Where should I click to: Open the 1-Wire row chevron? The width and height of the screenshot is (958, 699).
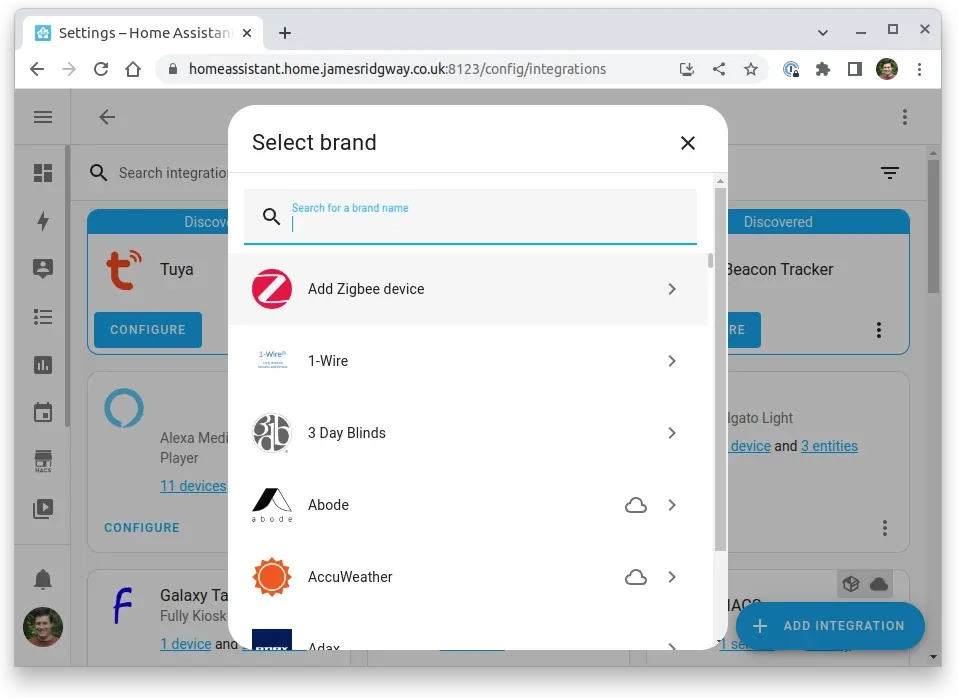671,361
